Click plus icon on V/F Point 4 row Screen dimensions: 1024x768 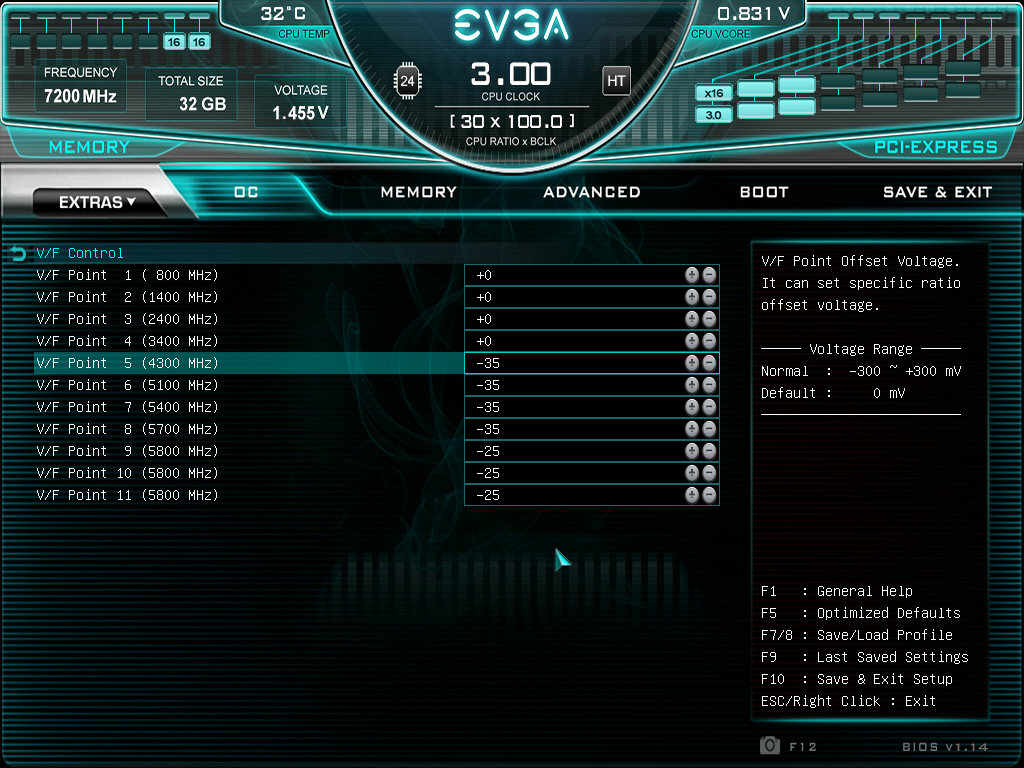coord(692,341)
